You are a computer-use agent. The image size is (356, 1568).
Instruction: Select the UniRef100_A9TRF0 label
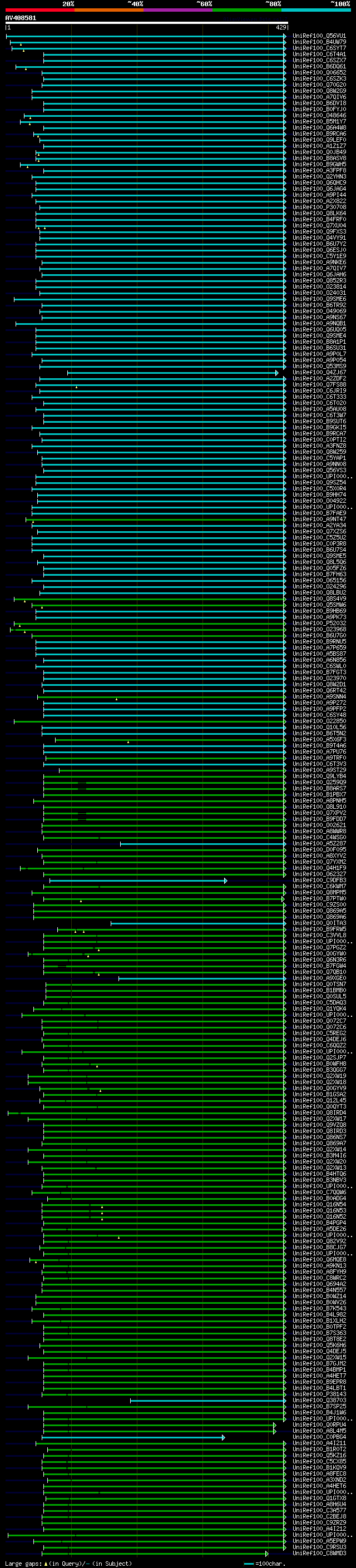(x=319, y=758)
